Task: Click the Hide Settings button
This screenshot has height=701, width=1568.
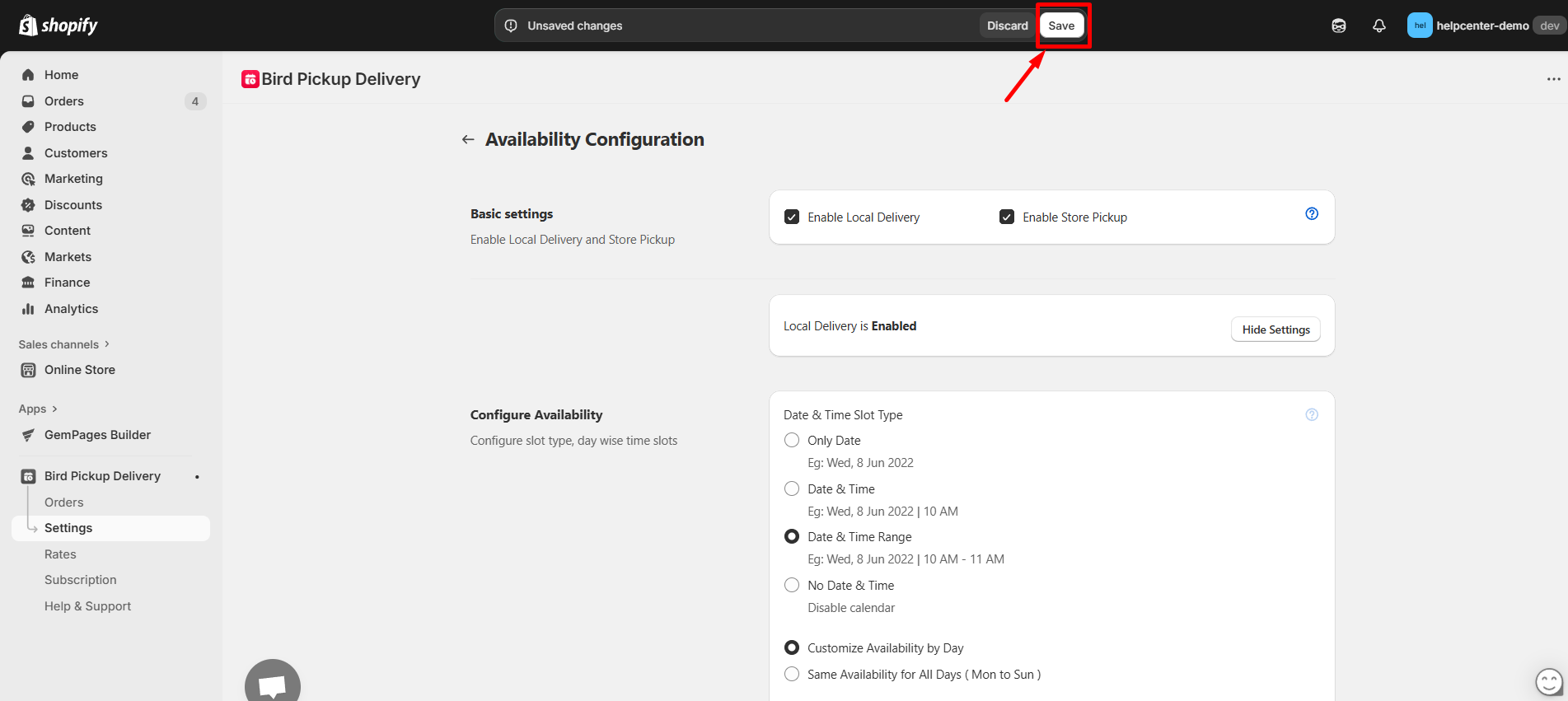Action: pos(1275,329)
